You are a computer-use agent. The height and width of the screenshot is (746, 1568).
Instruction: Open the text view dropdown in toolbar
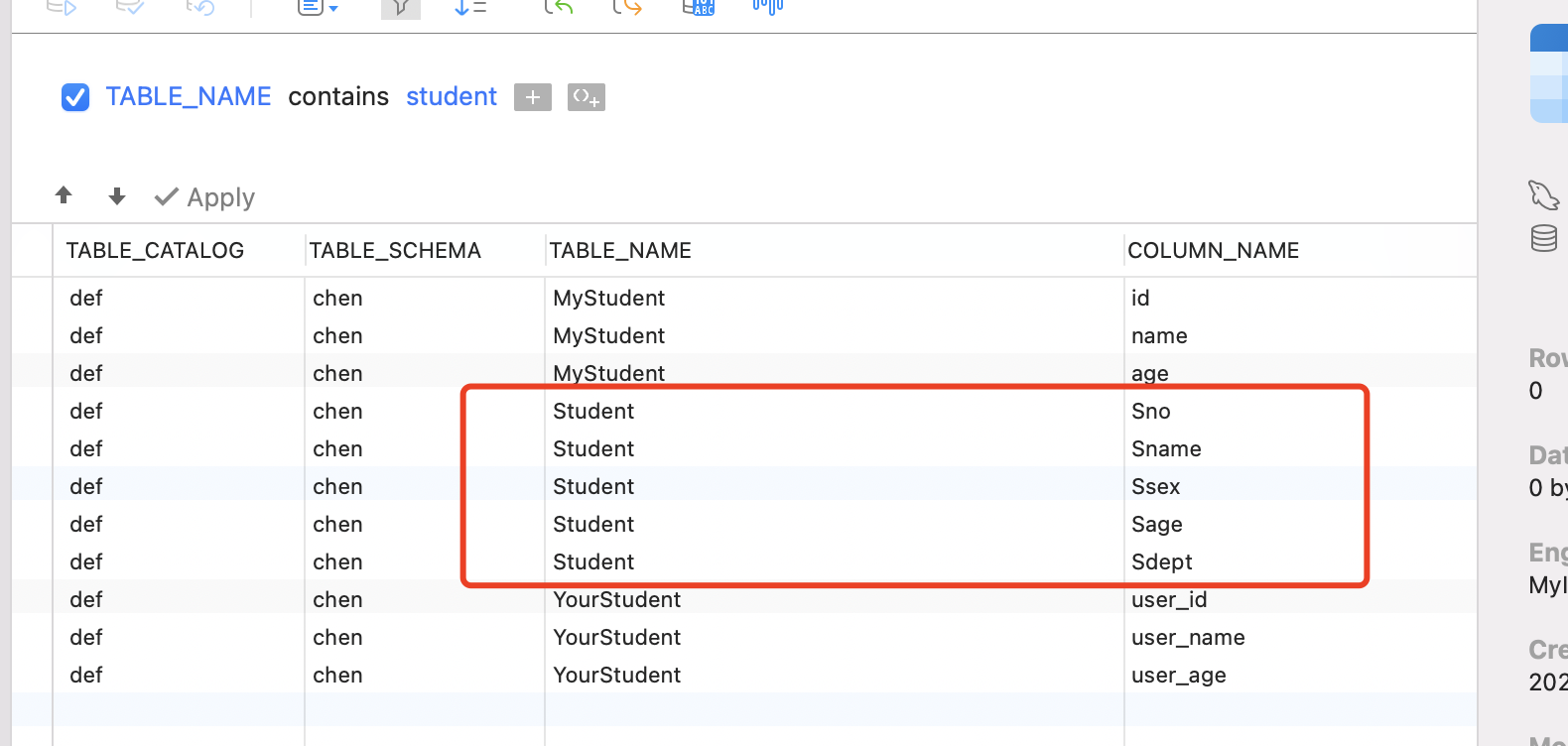tap(318, 8)
